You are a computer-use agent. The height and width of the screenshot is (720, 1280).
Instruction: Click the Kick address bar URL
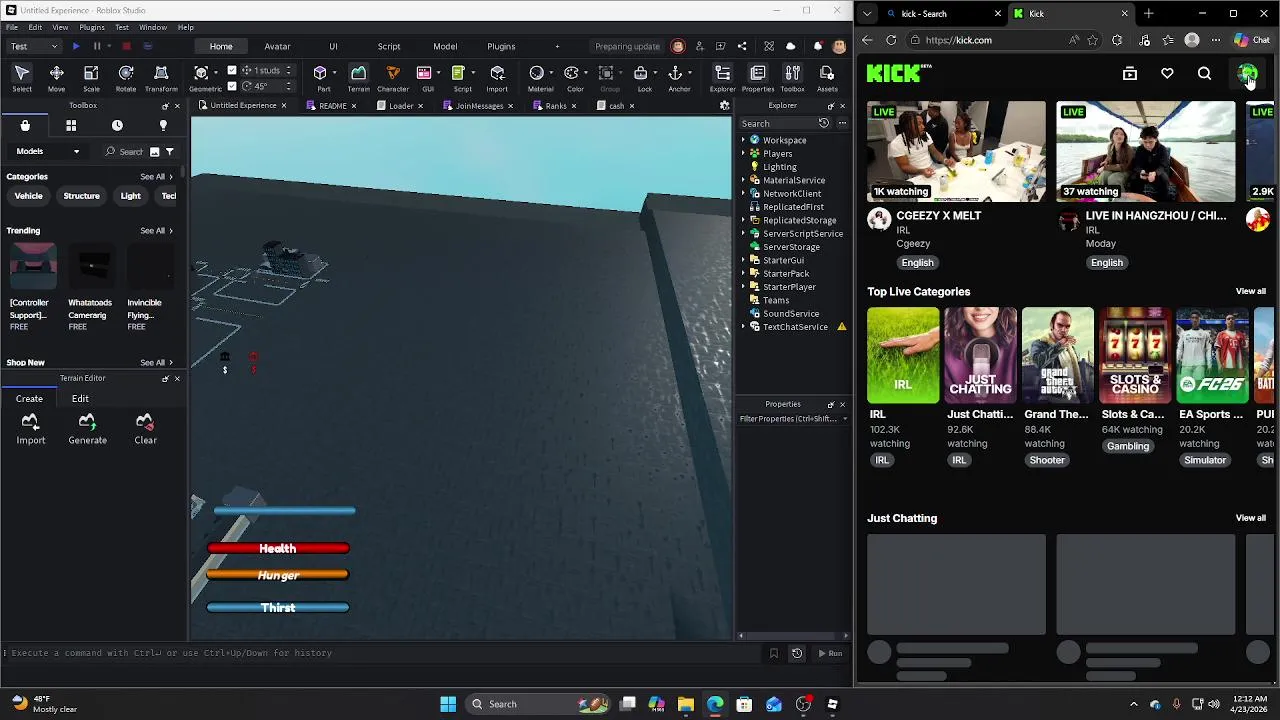(x=958, y=40)
